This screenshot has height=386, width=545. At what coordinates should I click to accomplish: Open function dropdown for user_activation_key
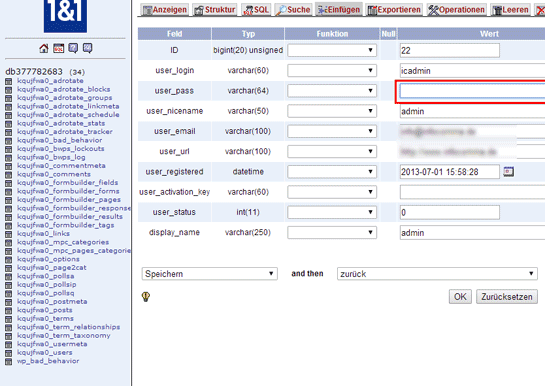pos(332,192)
